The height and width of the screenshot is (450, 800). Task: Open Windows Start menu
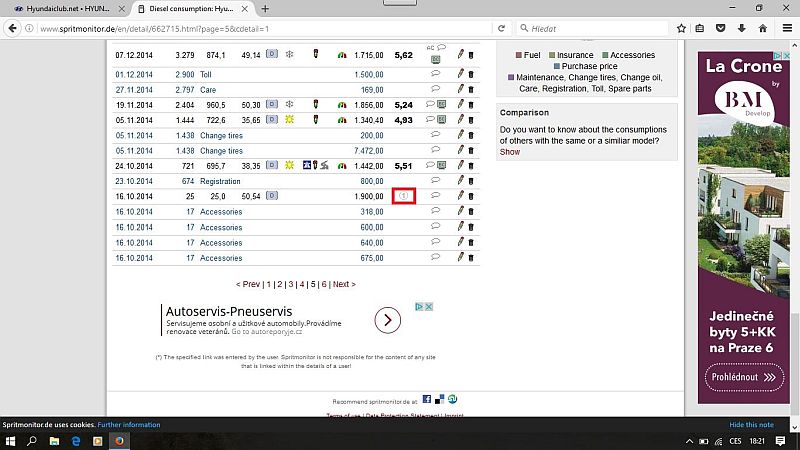coord(10,440)
